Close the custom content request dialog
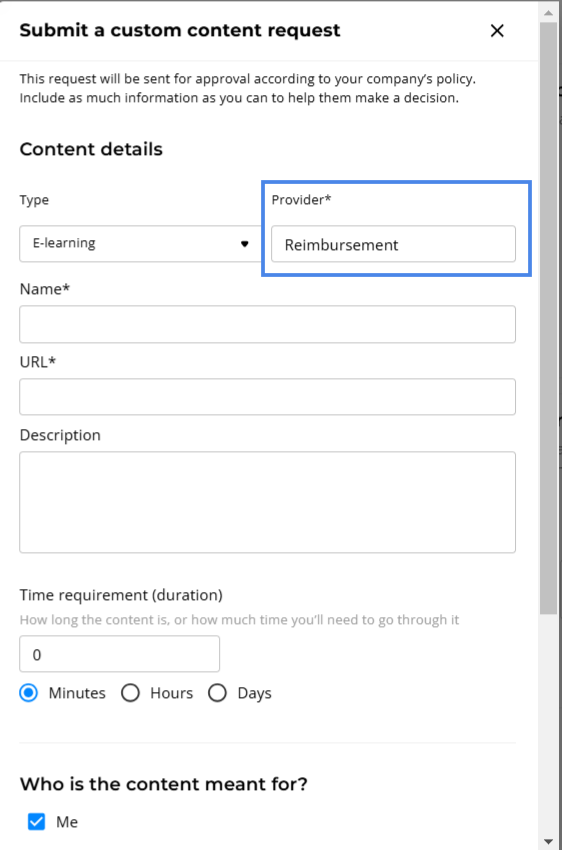 (497, 31)
